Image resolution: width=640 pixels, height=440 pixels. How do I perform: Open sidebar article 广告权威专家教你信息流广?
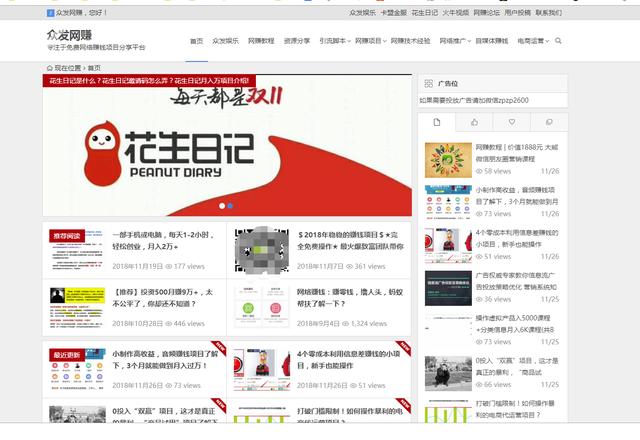click(516, 281)
